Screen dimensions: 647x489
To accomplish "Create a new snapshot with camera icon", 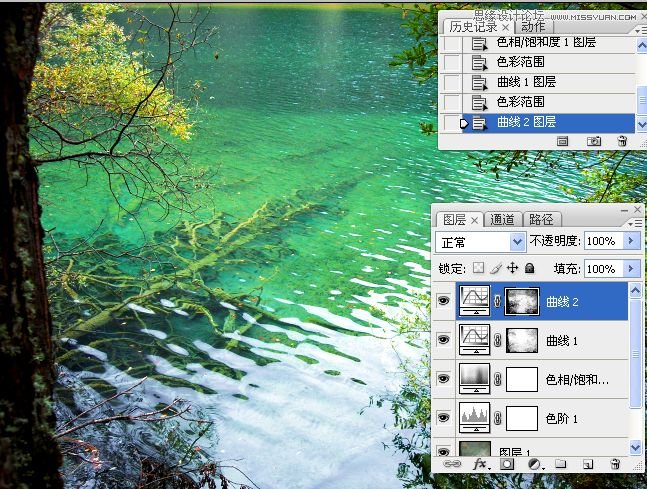I will tap(593, 141).
